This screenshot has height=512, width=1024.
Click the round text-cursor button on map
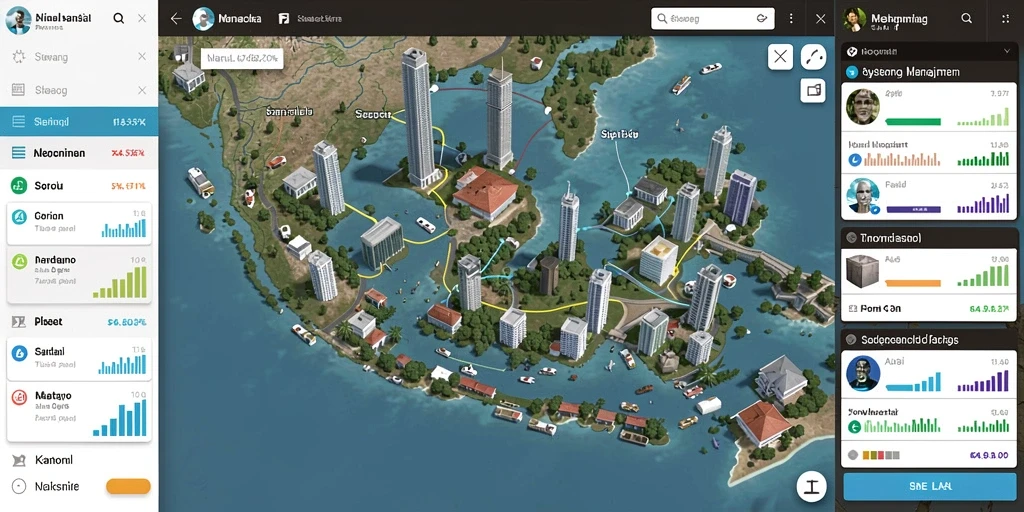pos(812,487)
